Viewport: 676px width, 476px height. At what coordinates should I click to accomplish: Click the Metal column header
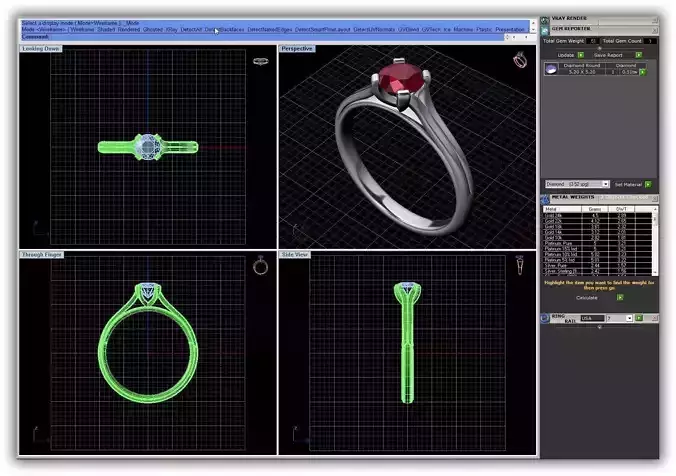(562, 209)
